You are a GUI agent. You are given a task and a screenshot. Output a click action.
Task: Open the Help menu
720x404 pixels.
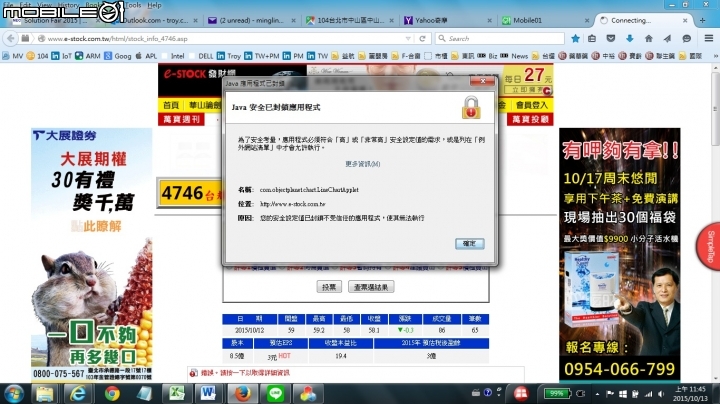coord(154,5)
